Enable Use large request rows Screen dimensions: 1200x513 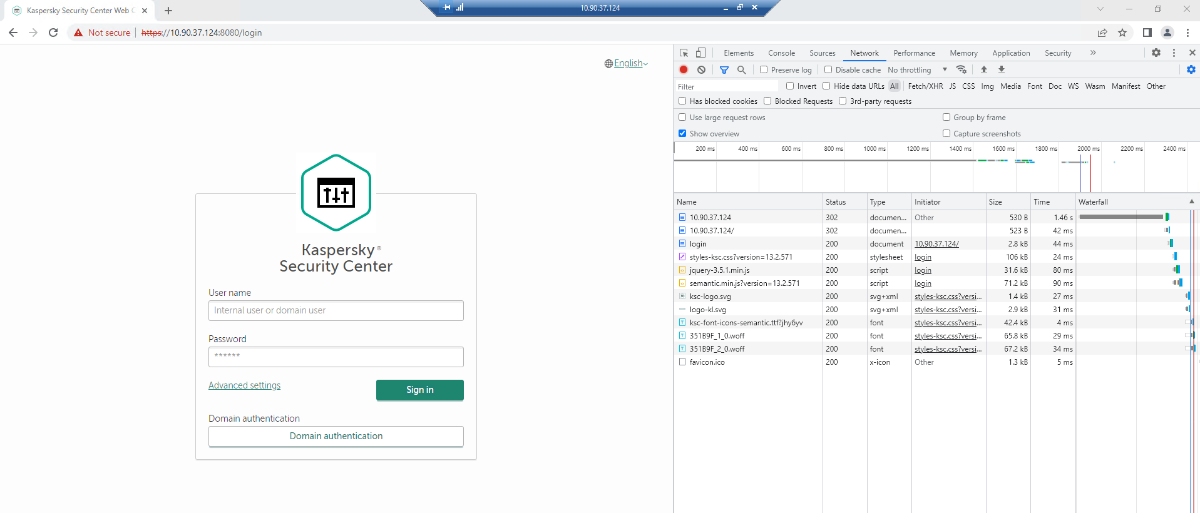(682, 117)
